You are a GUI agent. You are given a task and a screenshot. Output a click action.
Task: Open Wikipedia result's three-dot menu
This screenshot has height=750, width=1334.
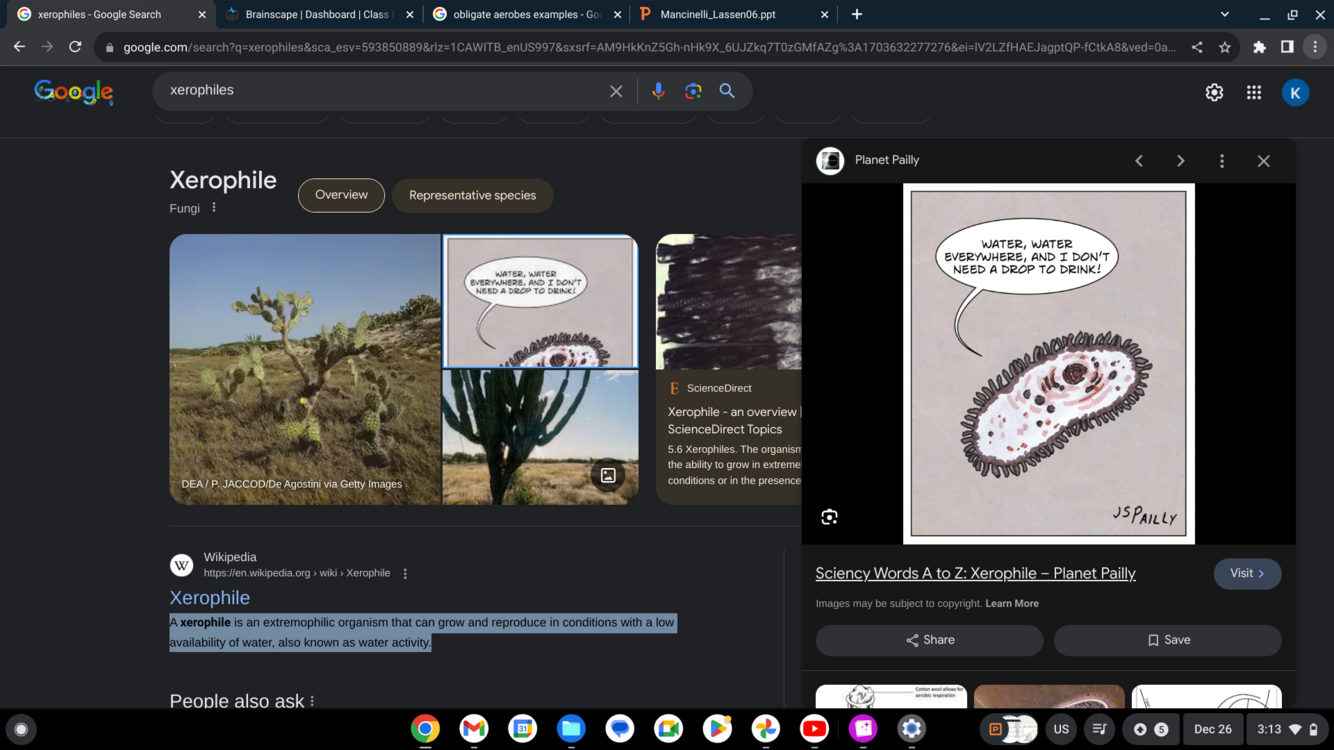[405, 574]
